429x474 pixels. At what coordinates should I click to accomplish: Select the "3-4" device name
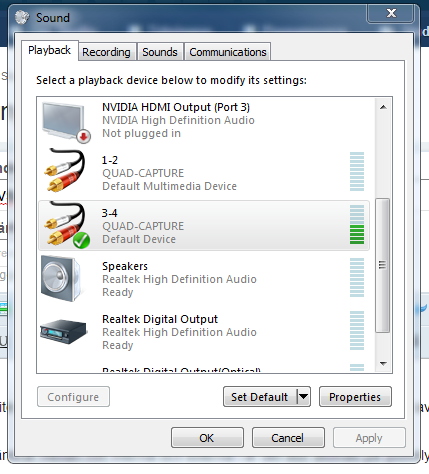click(x=110, y=213)
